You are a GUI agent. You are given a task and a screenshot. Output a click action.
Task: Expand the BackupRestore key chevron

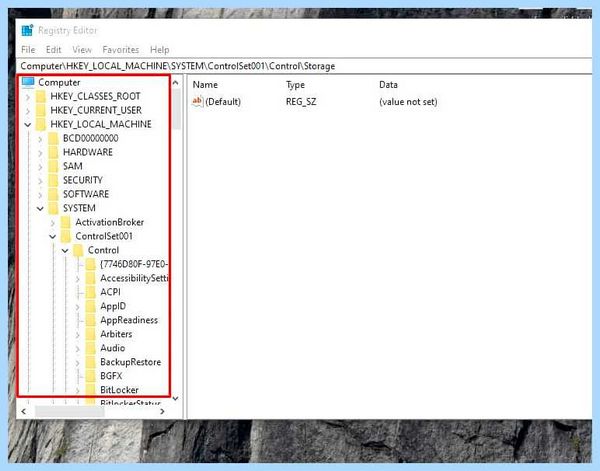pos(78,363)
